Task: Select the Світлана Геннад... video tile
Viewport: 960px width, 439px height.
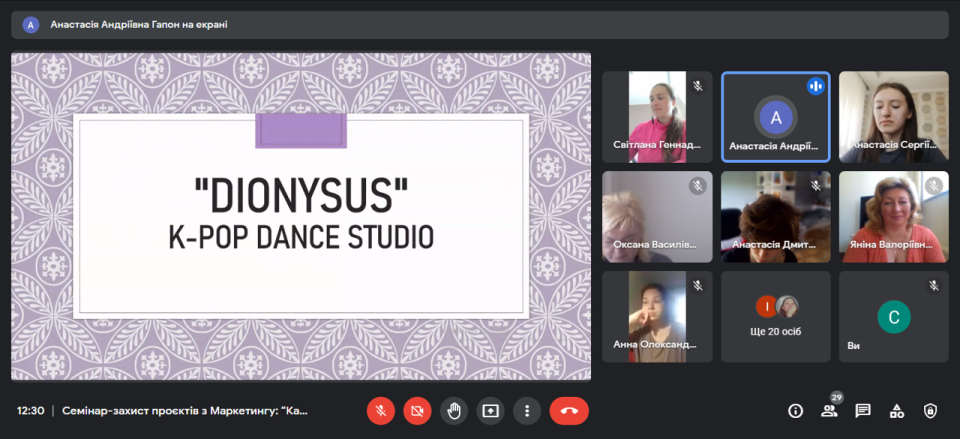Action: point(657,116)
